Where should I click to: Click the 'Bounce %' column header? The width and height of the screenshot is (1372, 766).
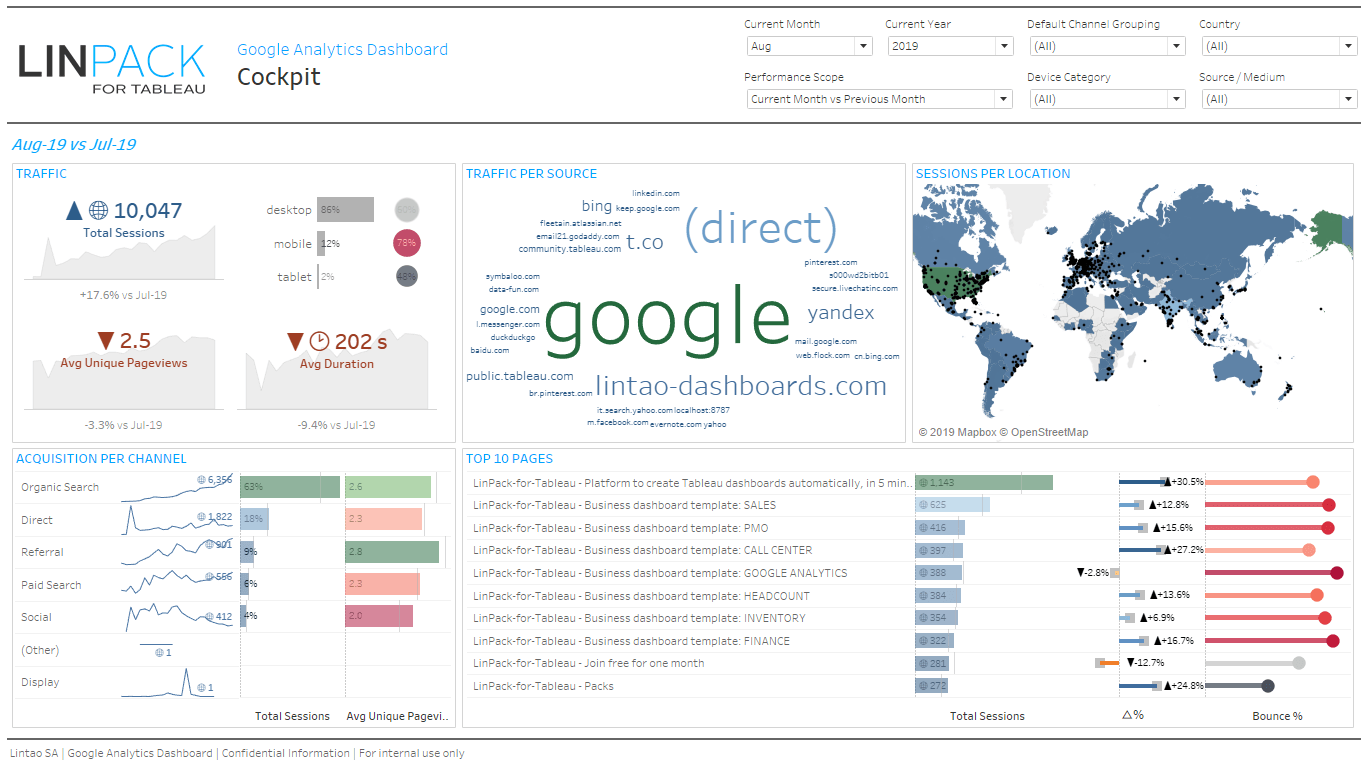click(x=1277, y=716)
